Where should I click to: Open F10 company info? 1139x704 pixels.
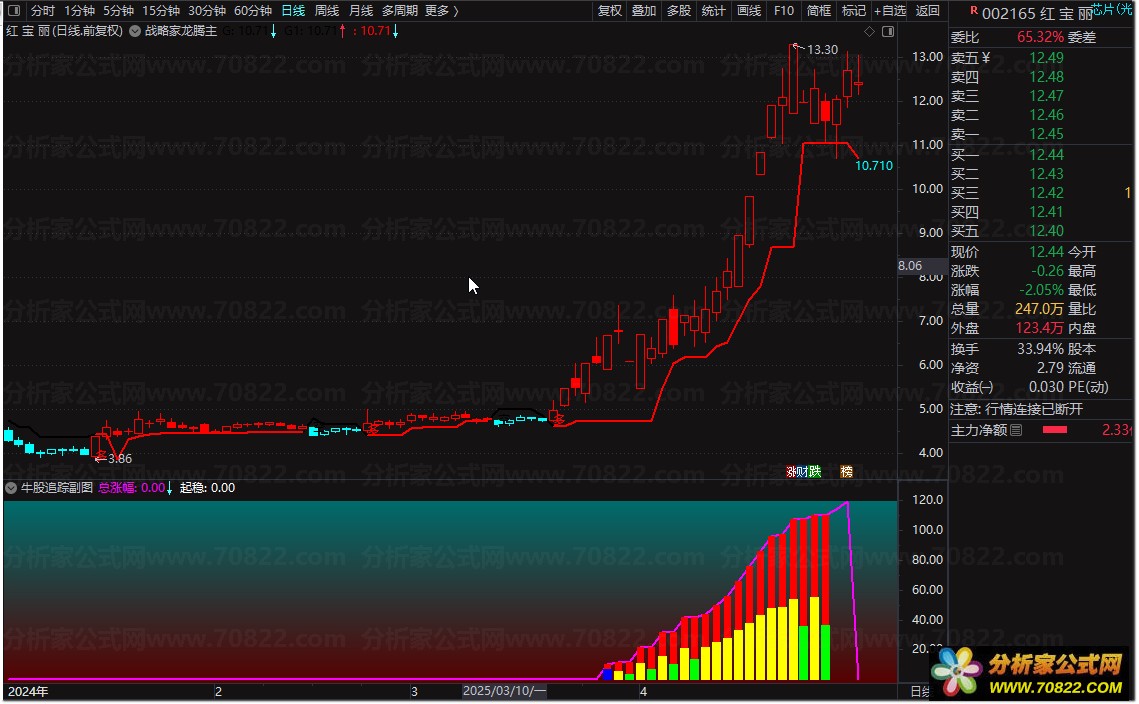(784, 11)
